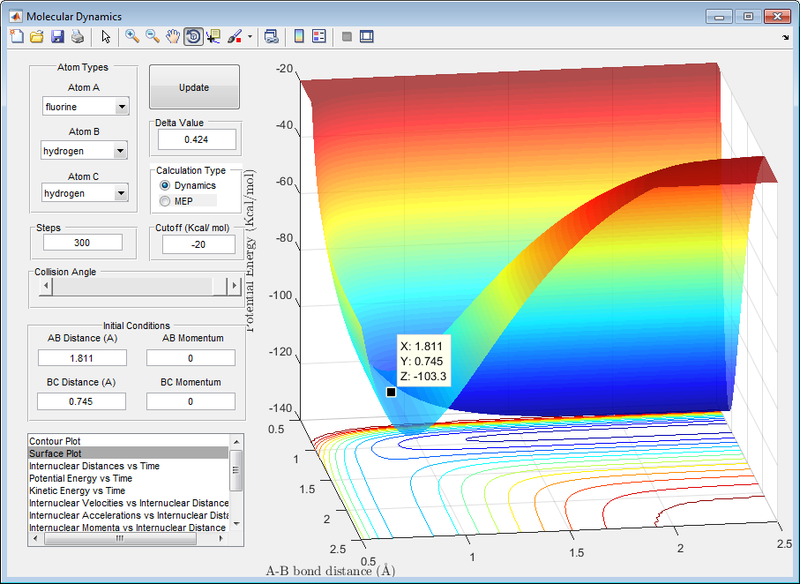800x584 pixels.
Task: Click the Collision Angle slider track
Action: 130,287
